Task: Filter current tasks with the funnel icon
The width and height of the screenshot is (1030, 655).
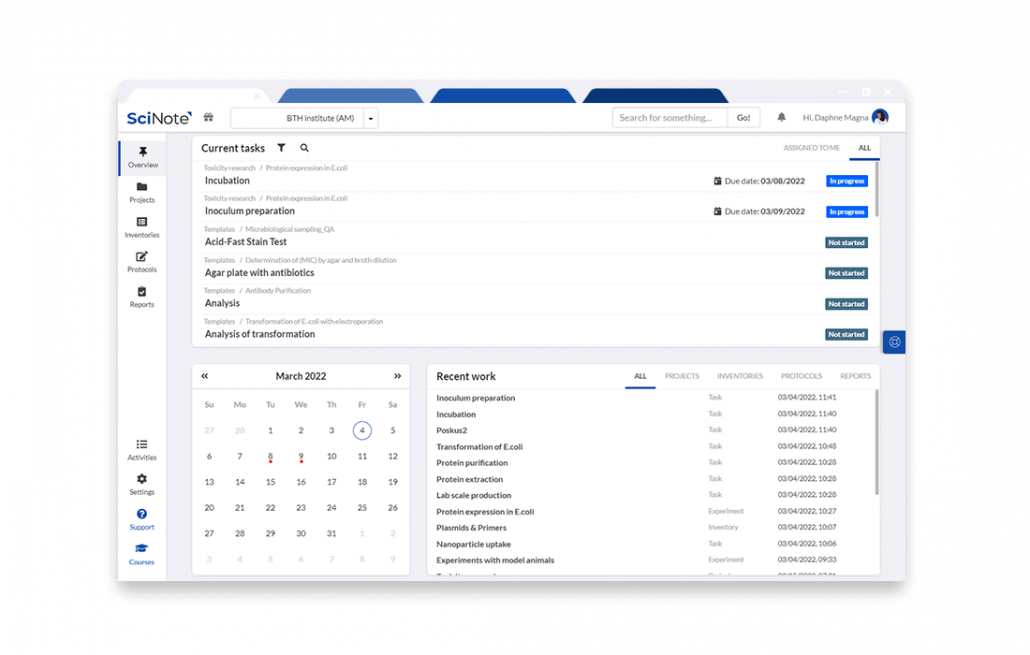Action: 281,147
